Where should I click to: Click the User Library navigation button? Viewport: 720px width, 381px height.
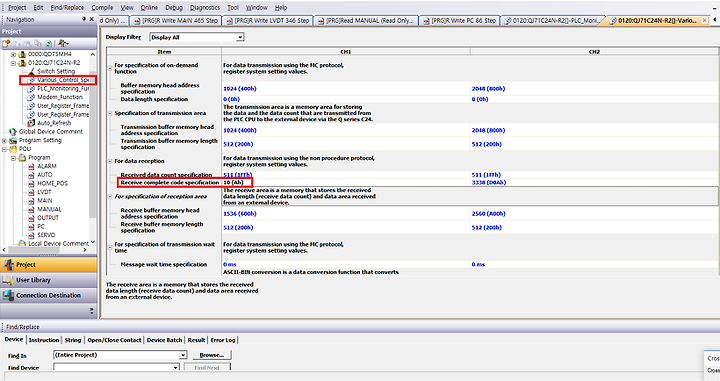(x=48, y=280)
